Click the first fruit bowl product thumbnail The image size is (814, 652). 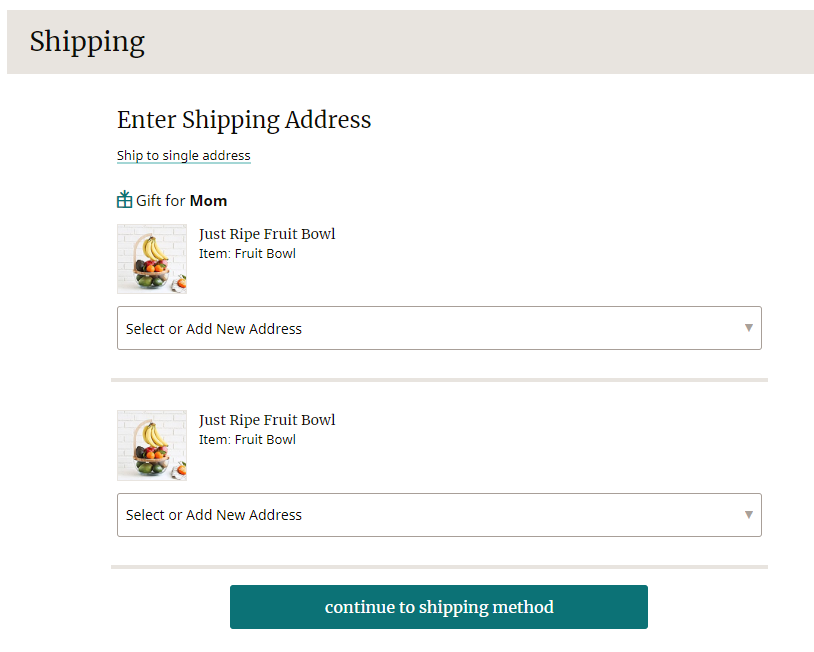point(151,258)
